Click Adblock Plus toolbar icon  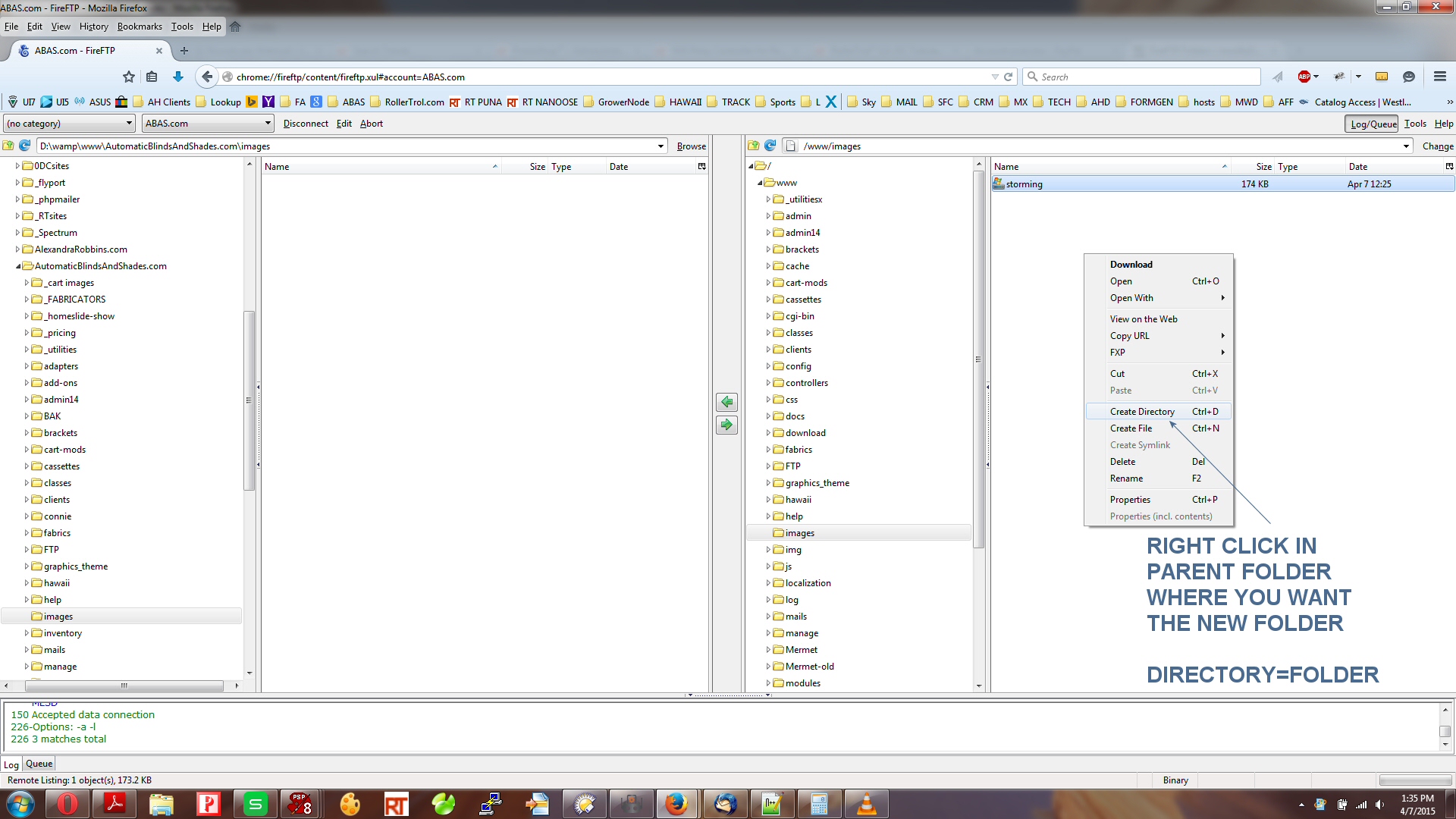coord(1304,77)
